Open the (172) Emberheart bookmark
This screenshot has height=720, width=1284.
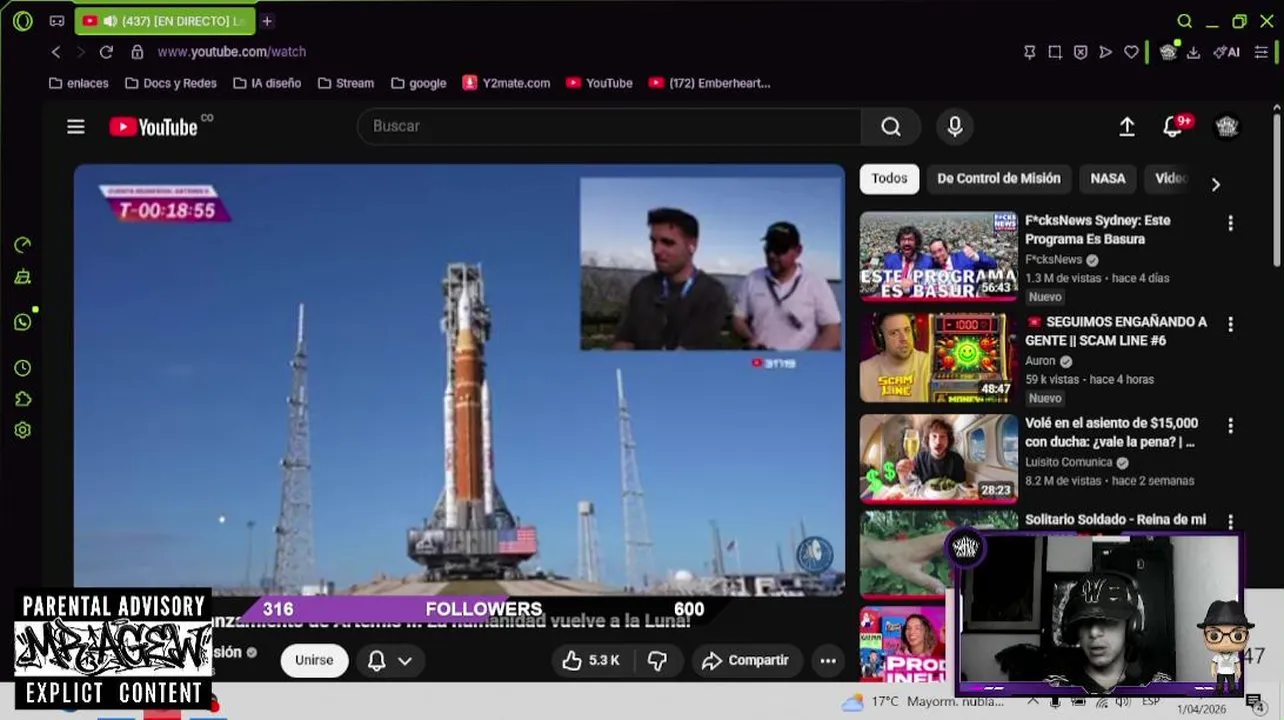709,83
